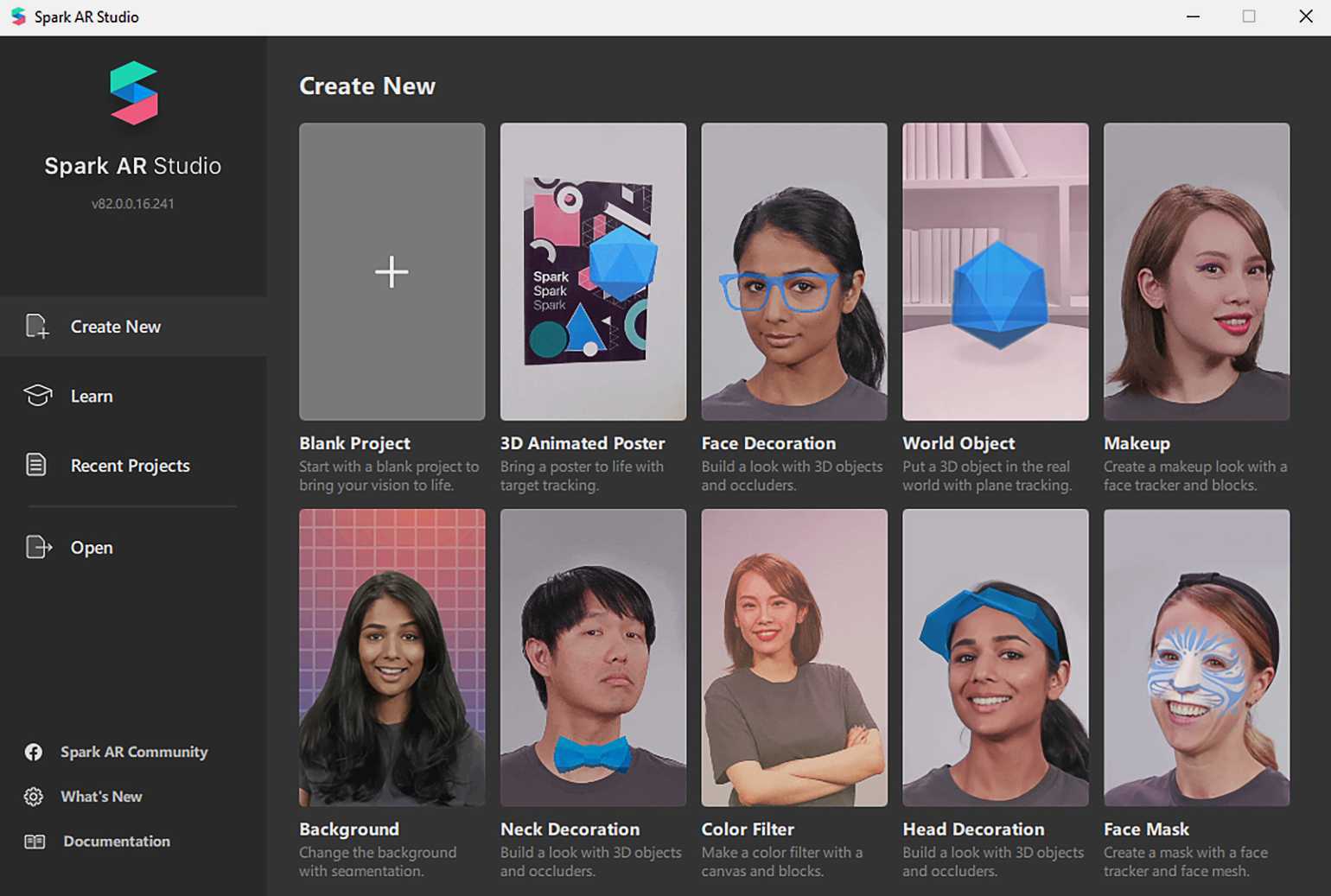Click 'Put a 3D object in the real world' description

(987, 475)
